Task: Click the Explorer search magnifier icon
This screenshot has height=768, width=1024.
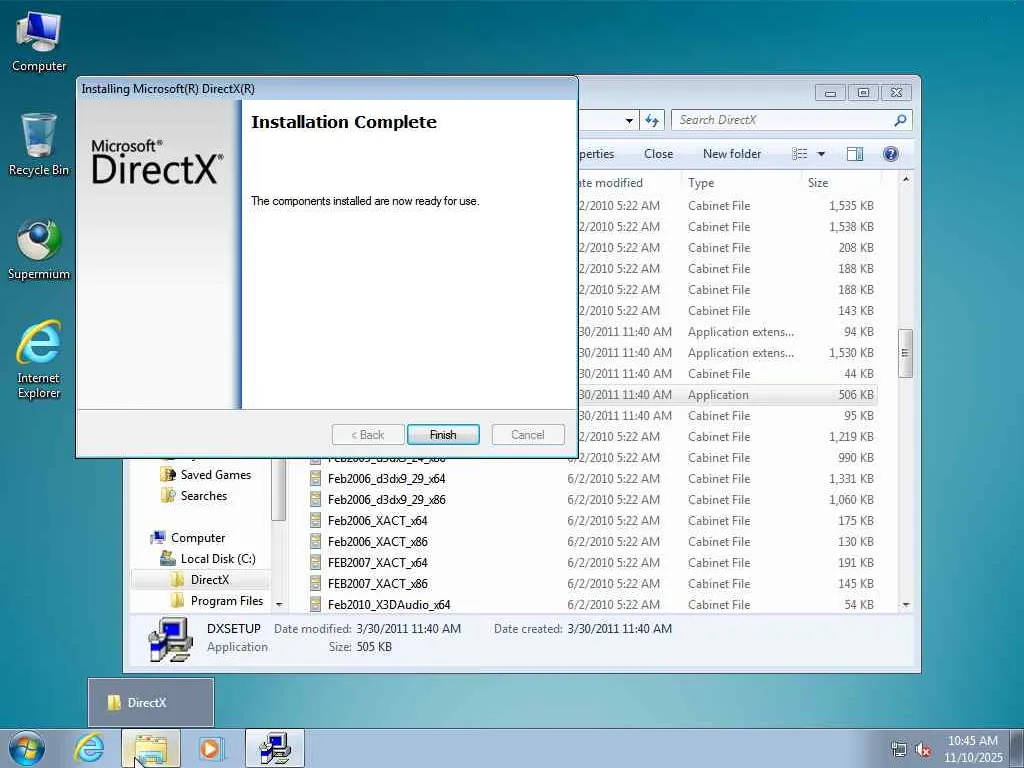Action: [900, 120]
